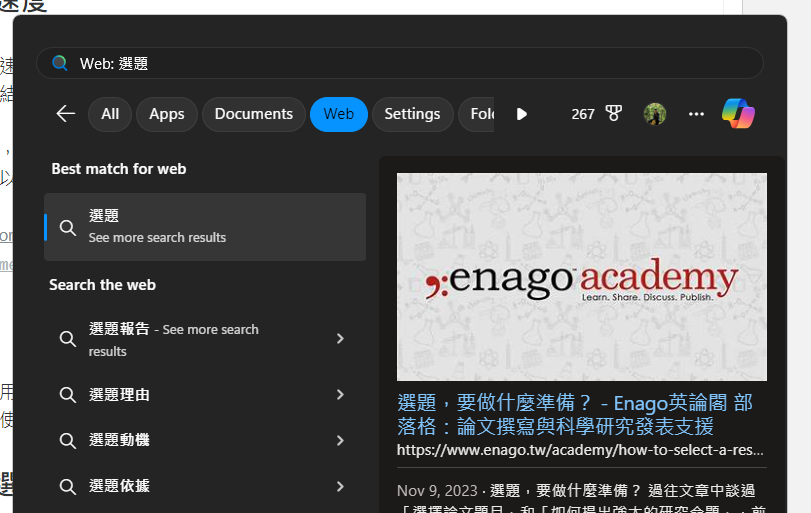Click the enago academy preview image

click(x=582, y=277)
